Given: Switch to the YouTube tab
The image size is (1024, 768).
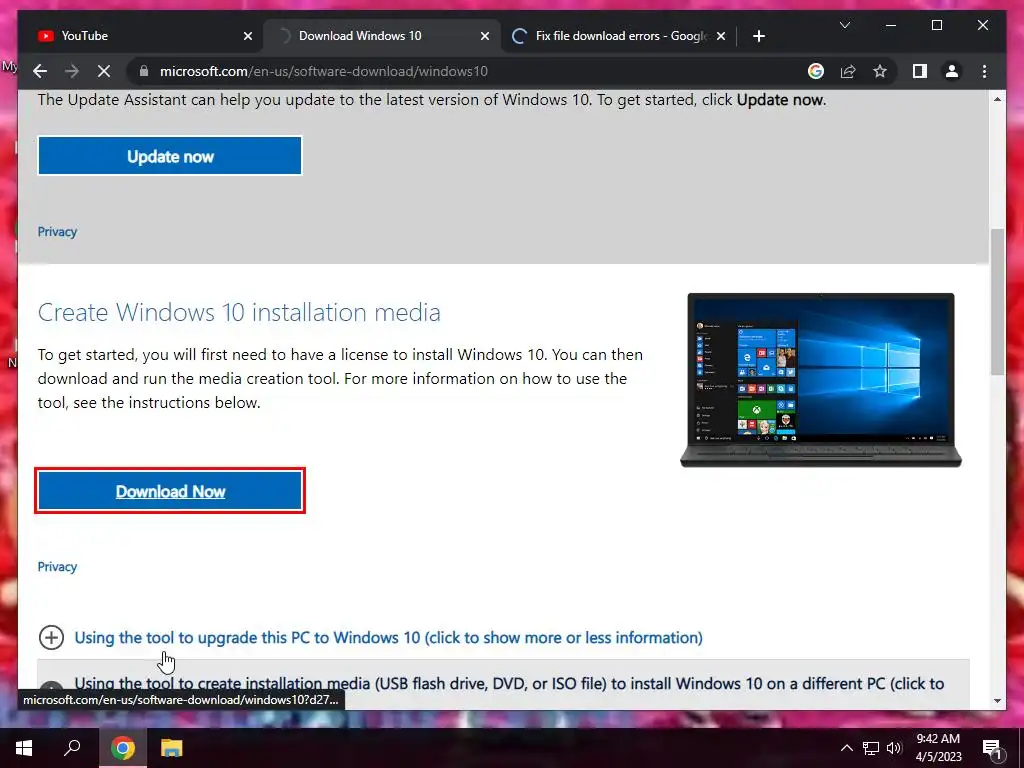Looking at the screenshot, I should tap(138, 36).
